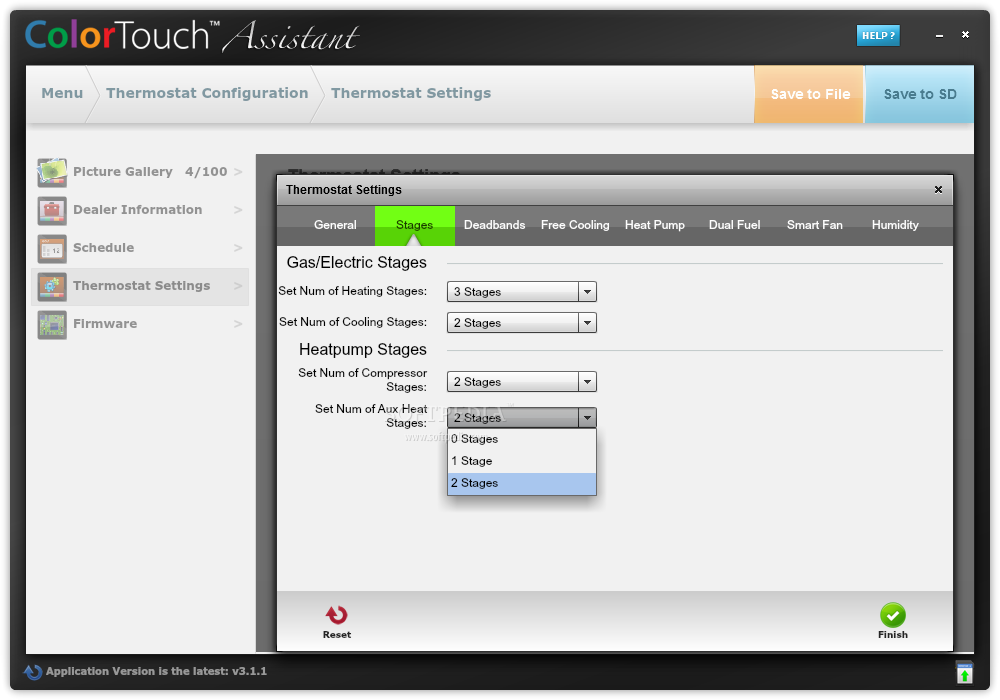Viewport: 1000px width, 700px height.
Task: Open the HELP ? button
Action: (x=878, y=36)
